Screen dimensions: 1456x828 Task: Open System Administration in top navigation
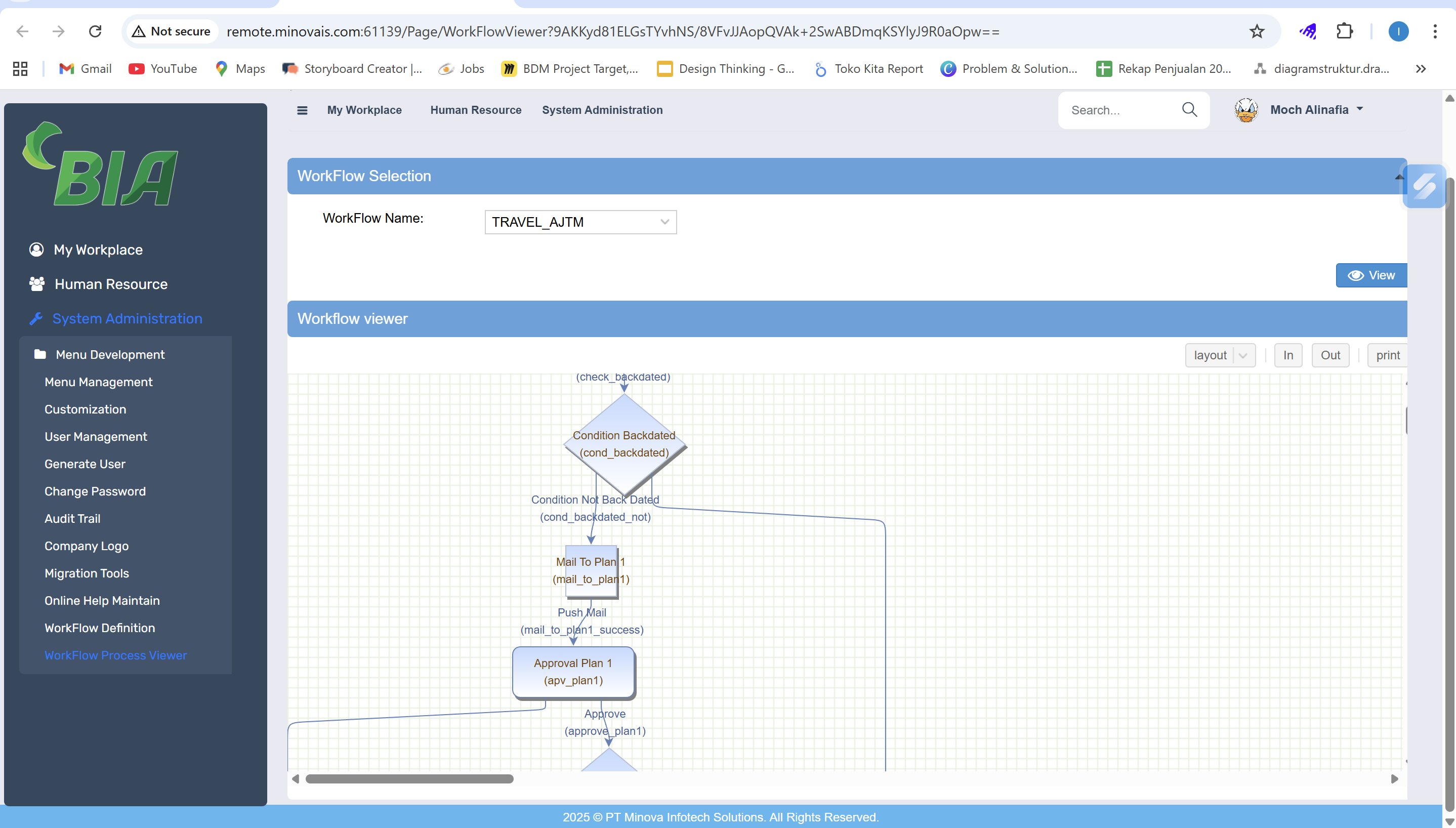pyautogui.click(x=602, y=110)
